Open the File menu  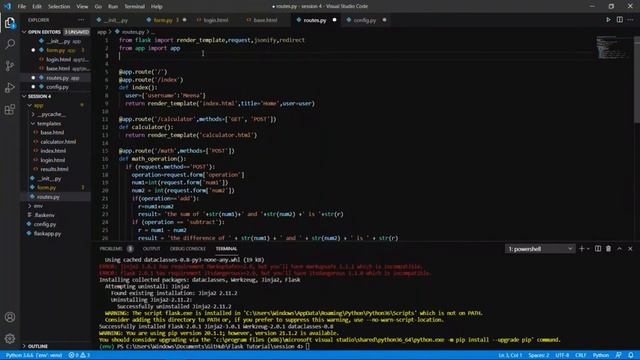tap(22, 6)
